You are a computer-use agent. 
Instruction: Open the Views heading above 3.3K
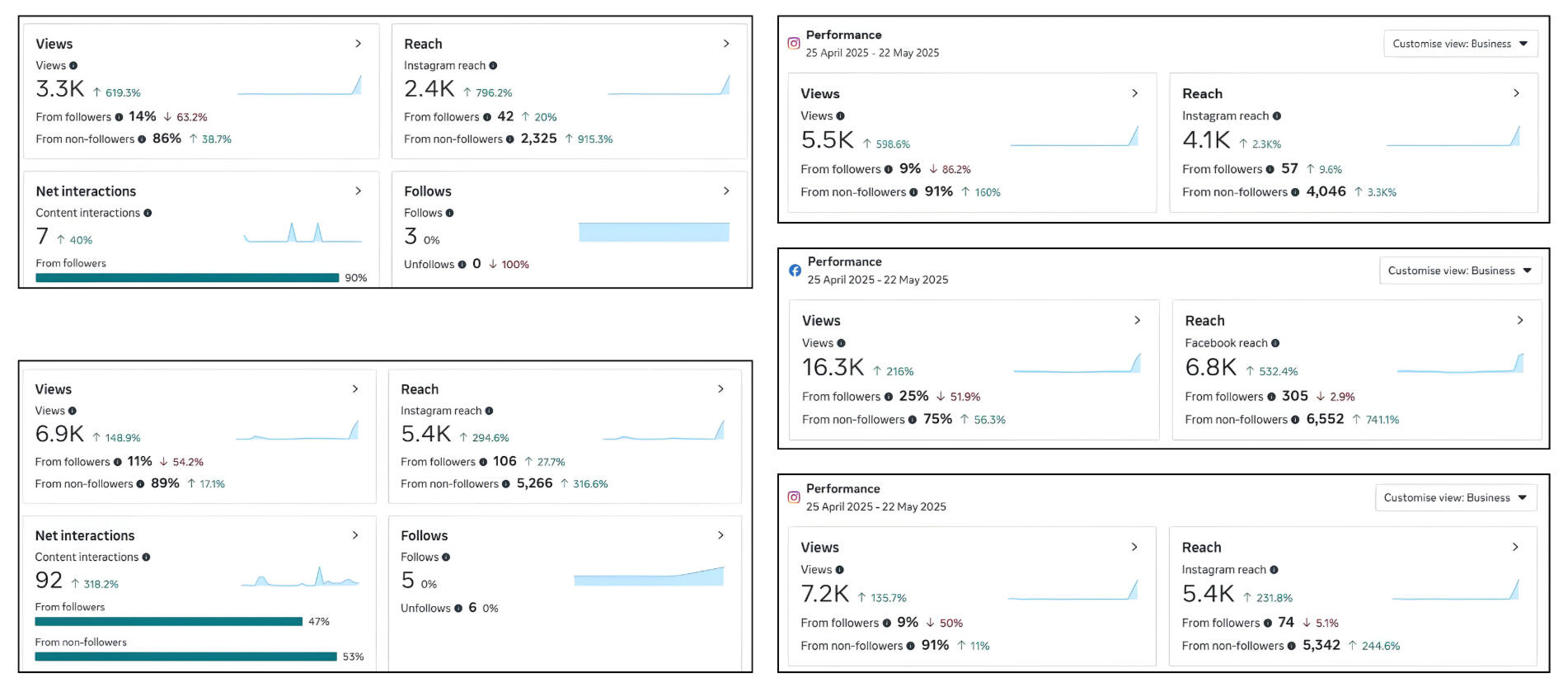pos(54,44)
